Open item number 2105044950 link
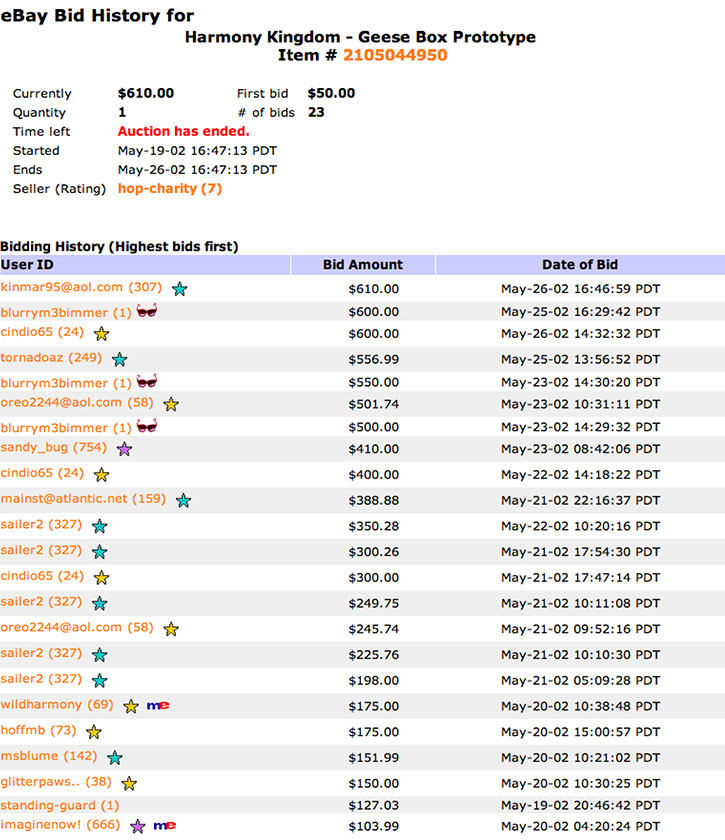 (x=395, y=55)
